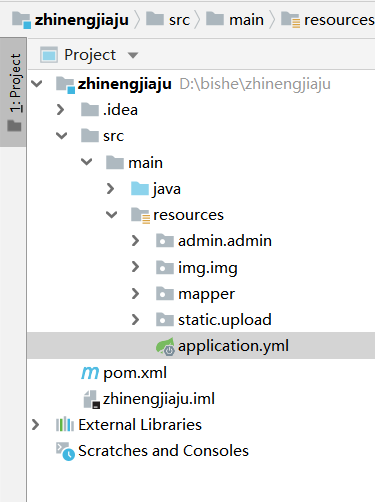Select the java tree item label

tap(167, 189)
